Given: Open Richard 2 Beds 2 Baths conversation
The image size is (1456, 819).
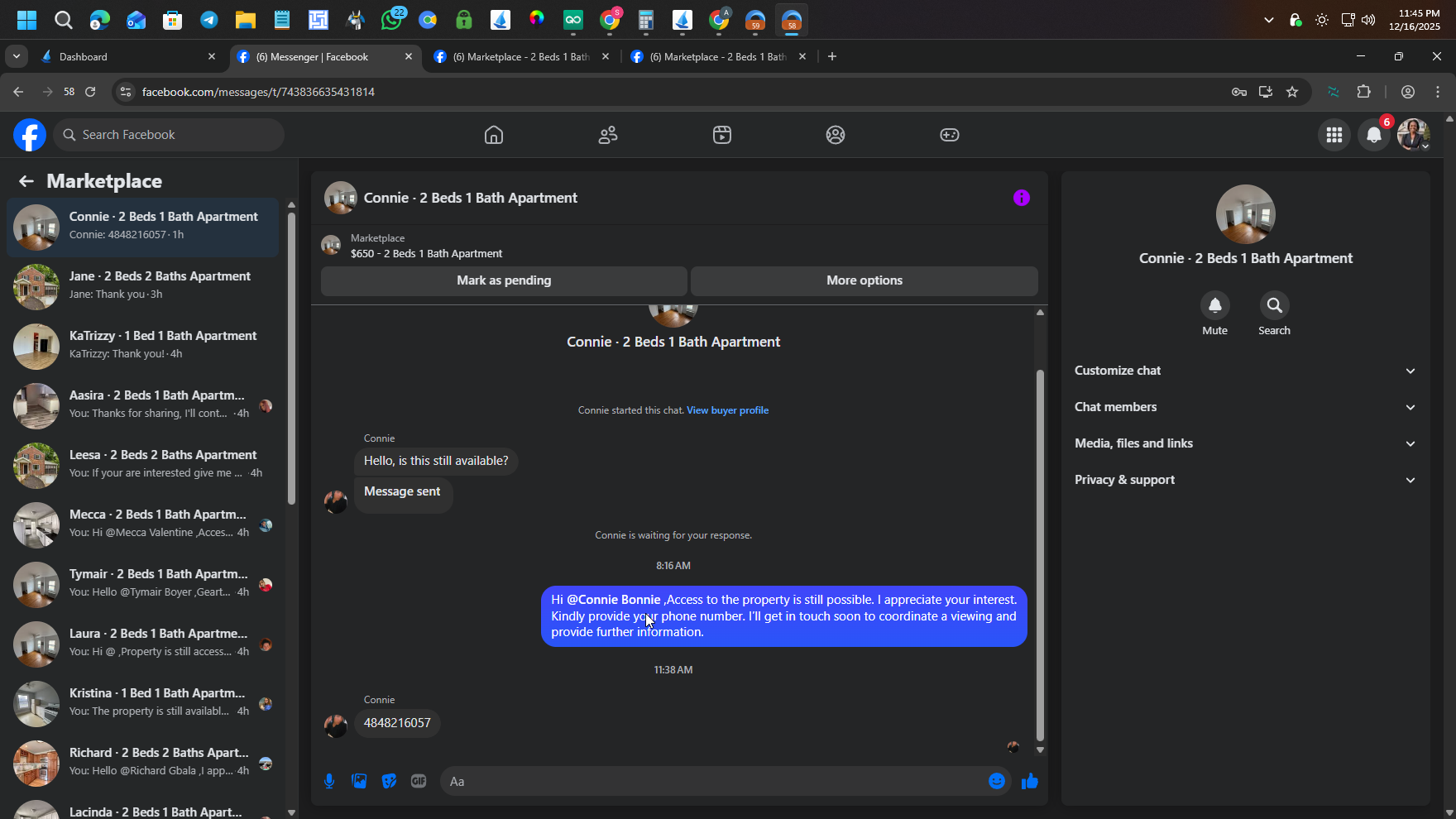Looking at the screenshot, I should coord(143,763).
